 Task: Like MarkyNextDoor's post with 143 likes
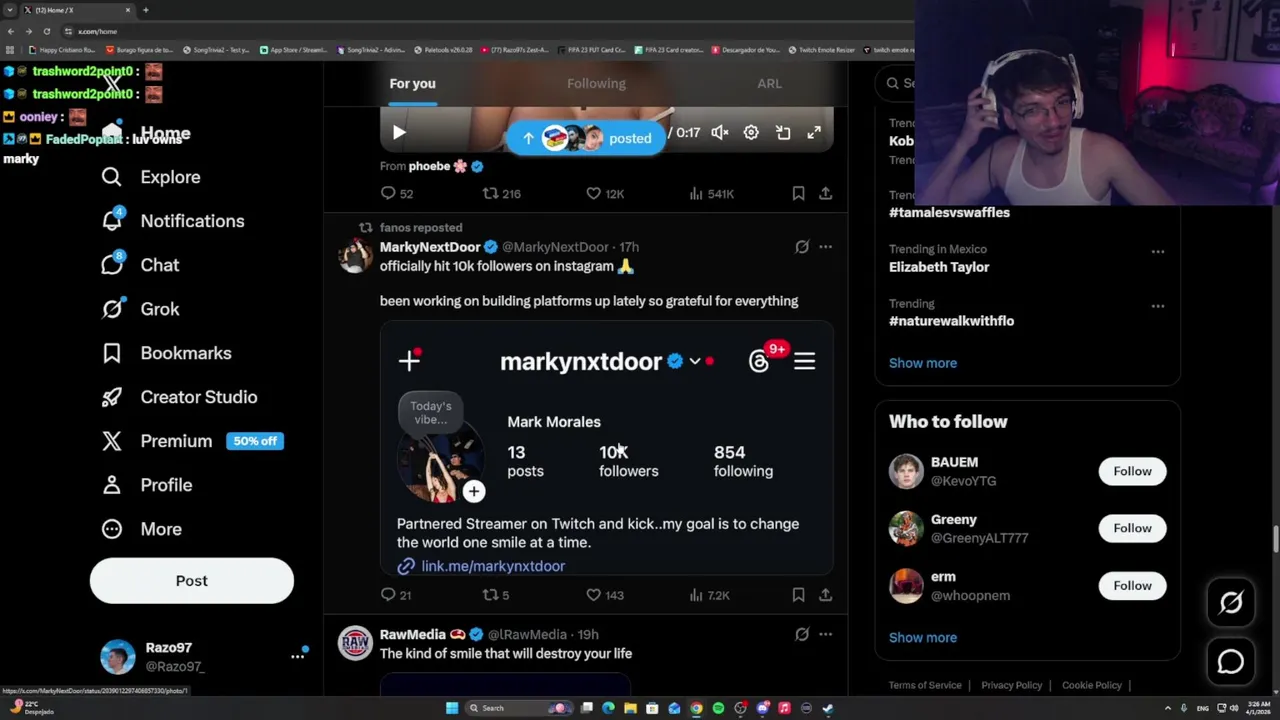tap(605, 595)
